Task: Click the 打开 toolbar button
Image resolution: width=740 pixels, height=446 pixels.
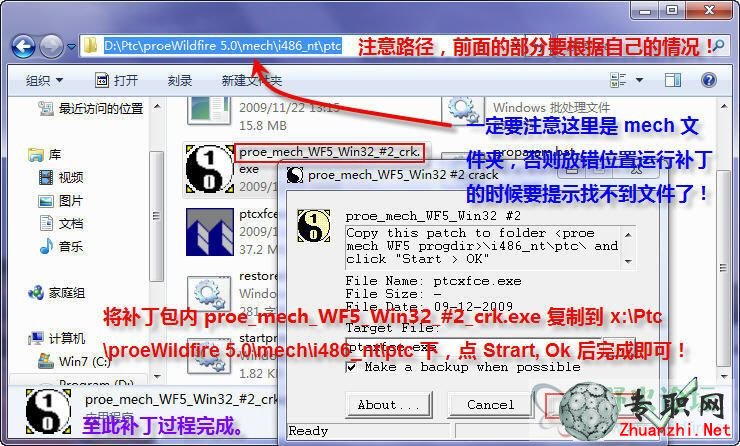Action: point(117,80)
